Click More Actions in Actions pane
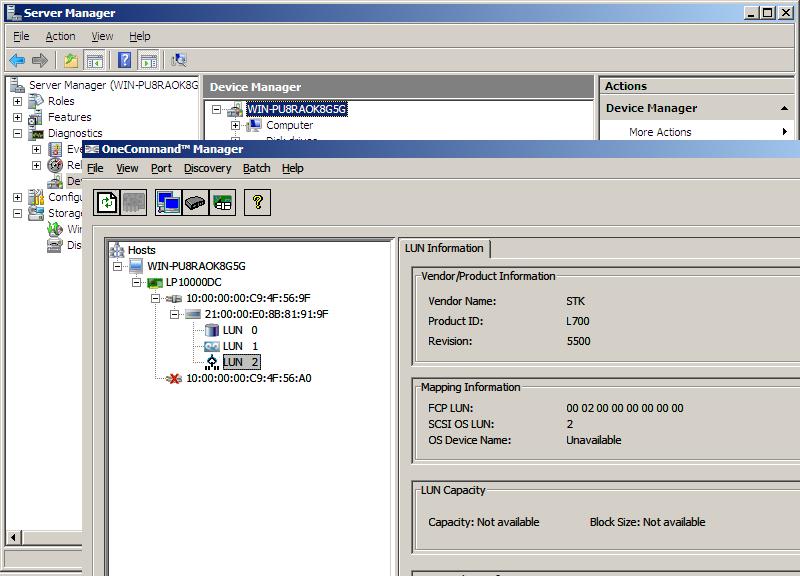 pyautogui.click(x=660, y=132)
